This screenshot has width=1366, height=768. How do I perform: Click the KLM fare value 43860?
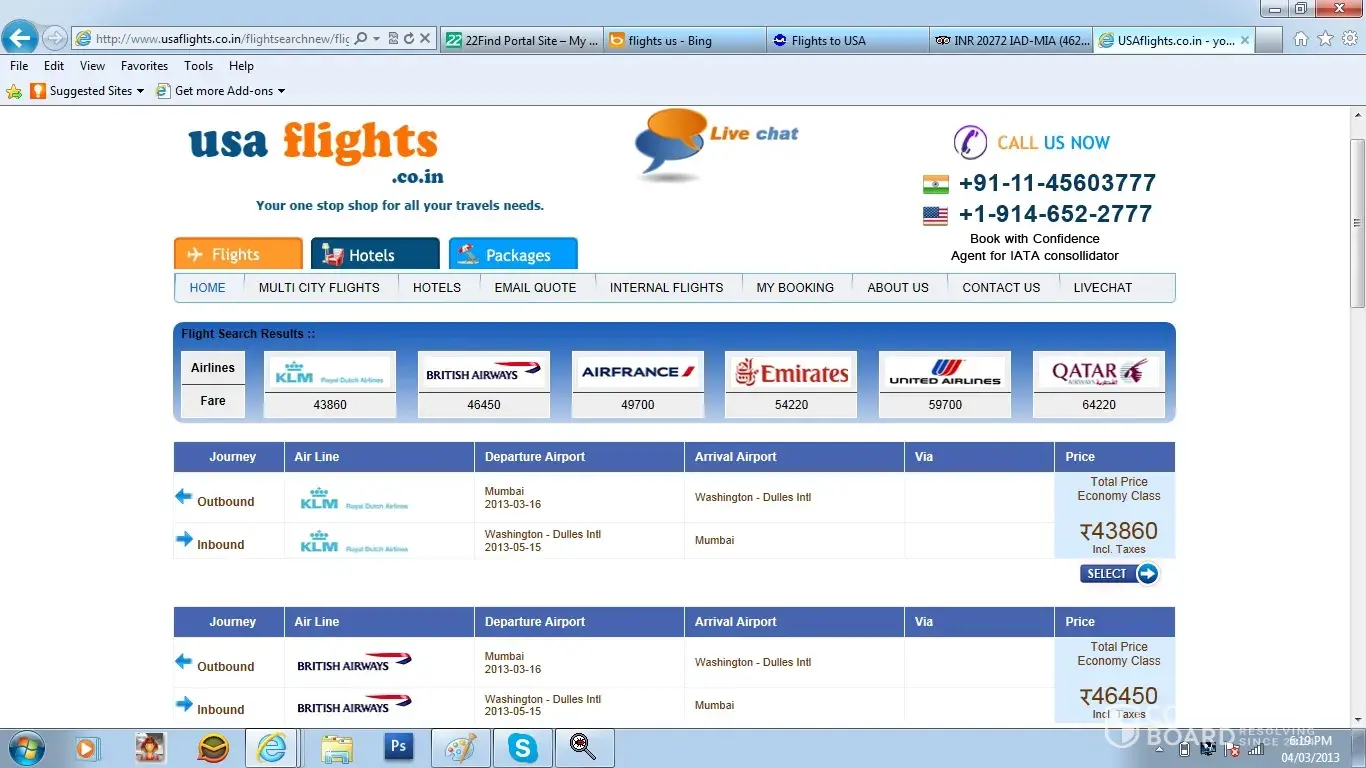click(330, 405)
